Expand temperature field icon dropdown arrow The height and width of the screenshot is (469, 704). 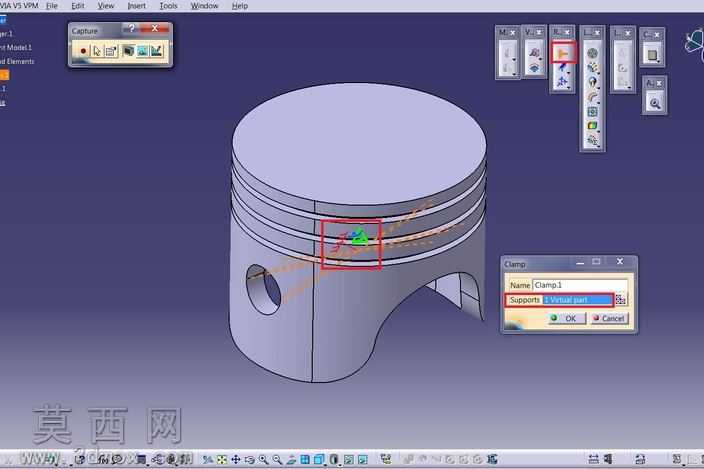[598, 131]
